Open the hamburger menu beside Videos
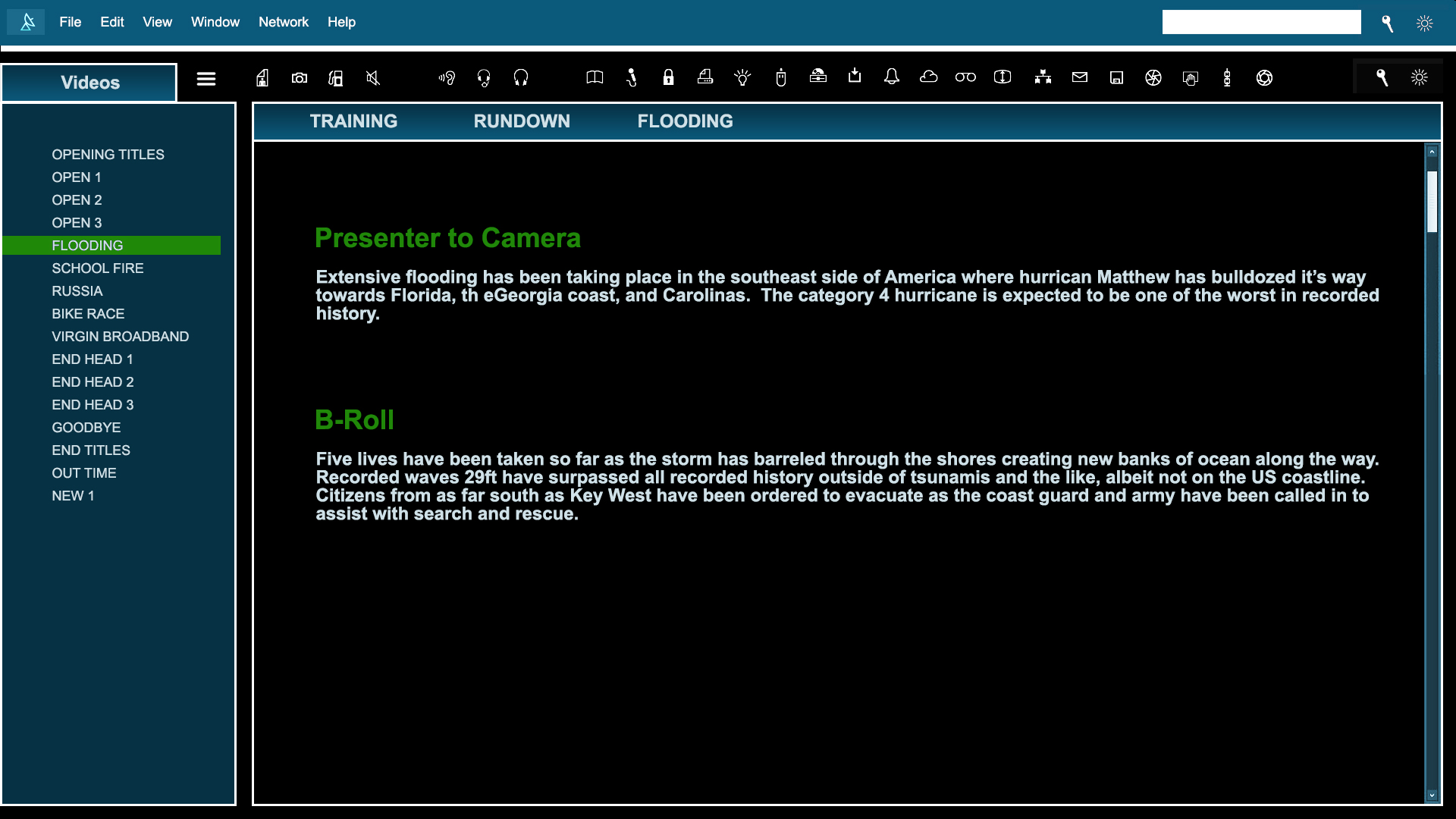The height and width of the screenshot is (819, 1456). [x=206, y=79]
